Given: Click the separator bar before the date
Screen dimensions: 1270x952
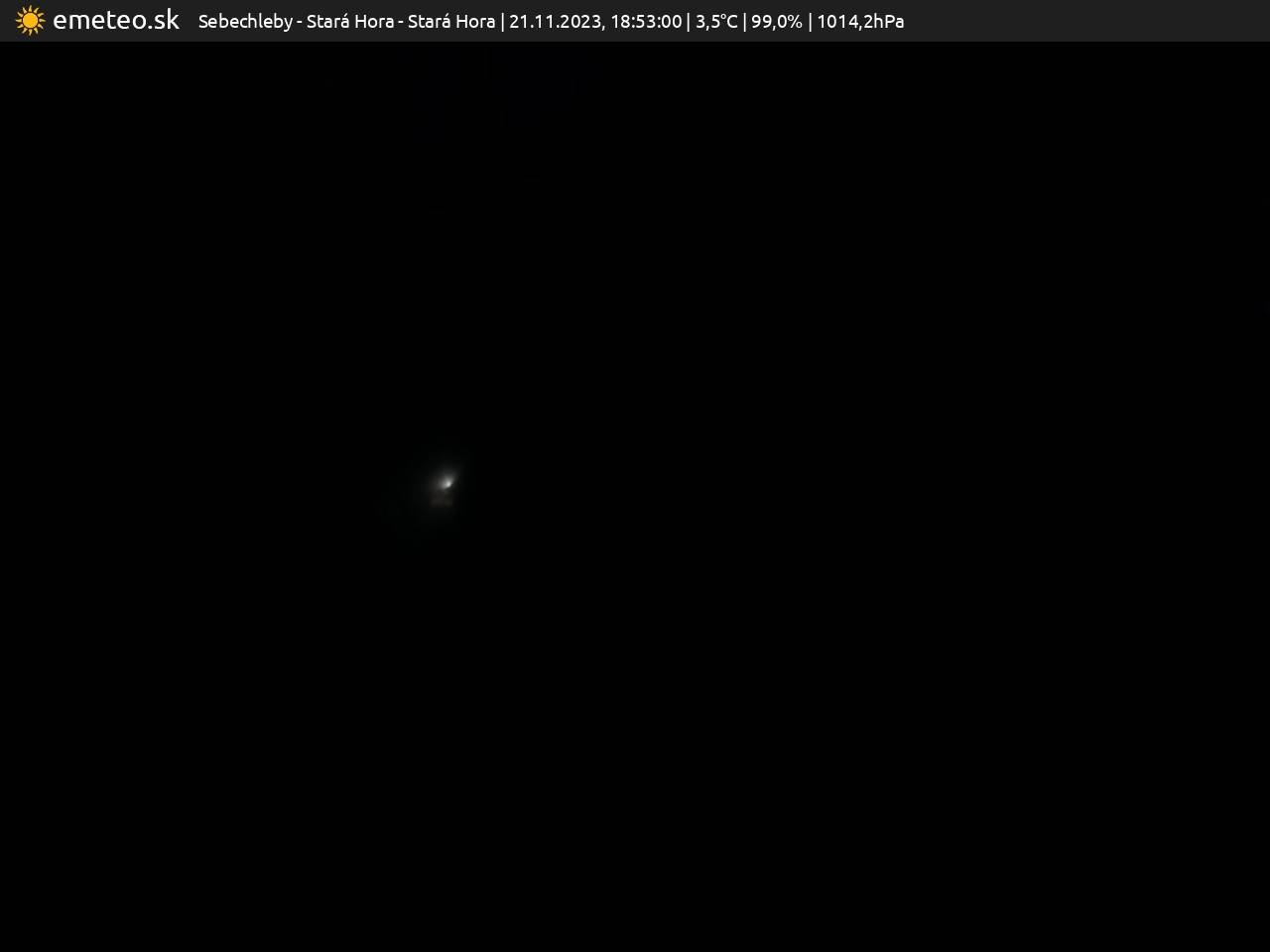Looking at the screenshot, I should (x=502, y=22).
